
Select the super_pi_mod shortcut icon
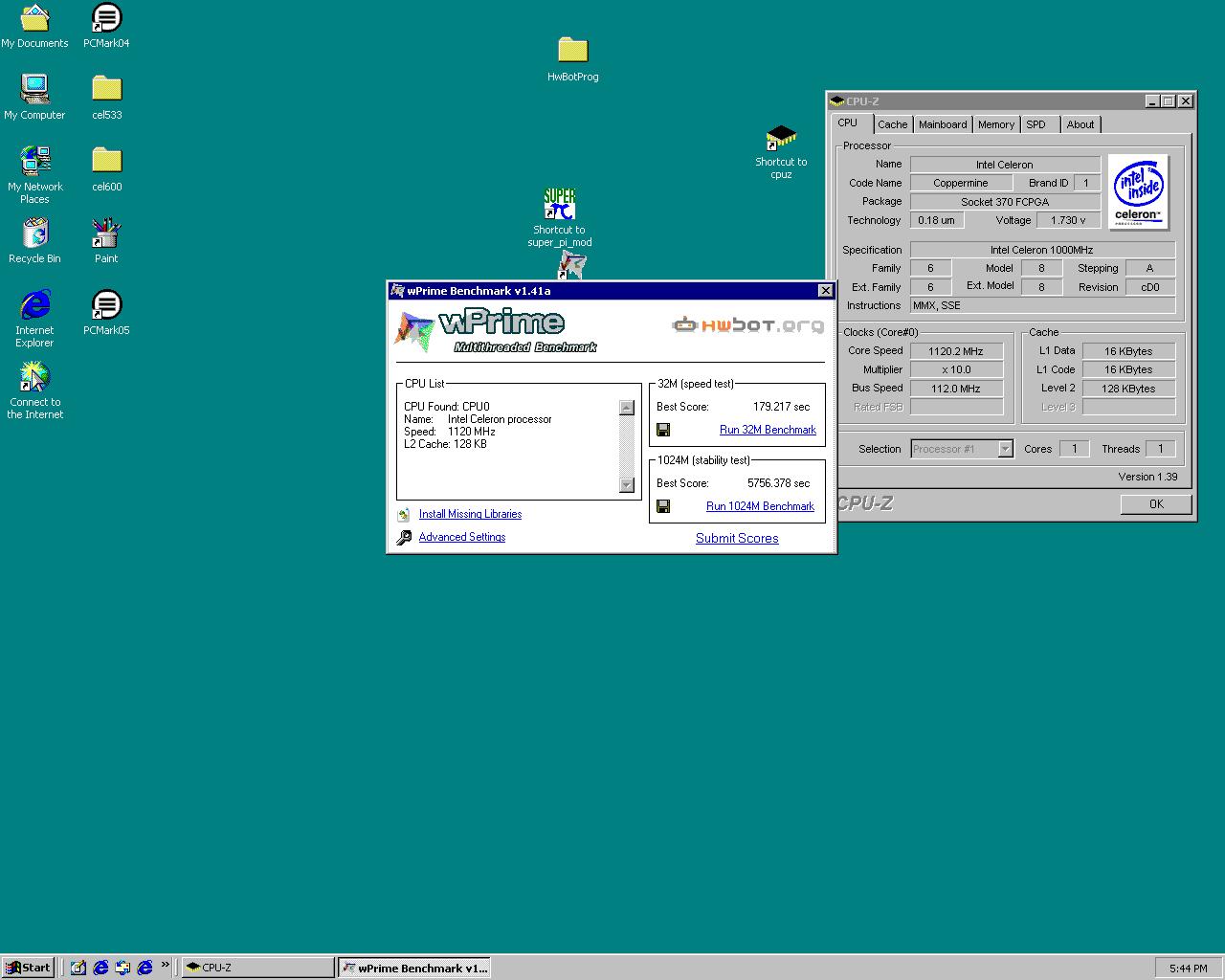[x=560, y=218]
